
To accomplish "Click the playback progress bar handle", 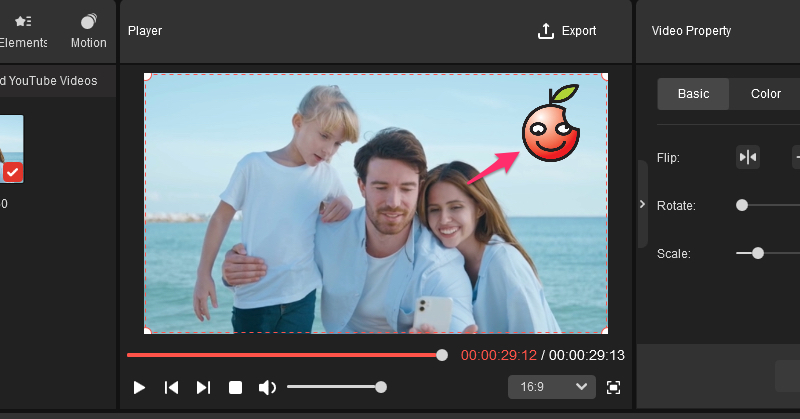I will tap(442, 354).
